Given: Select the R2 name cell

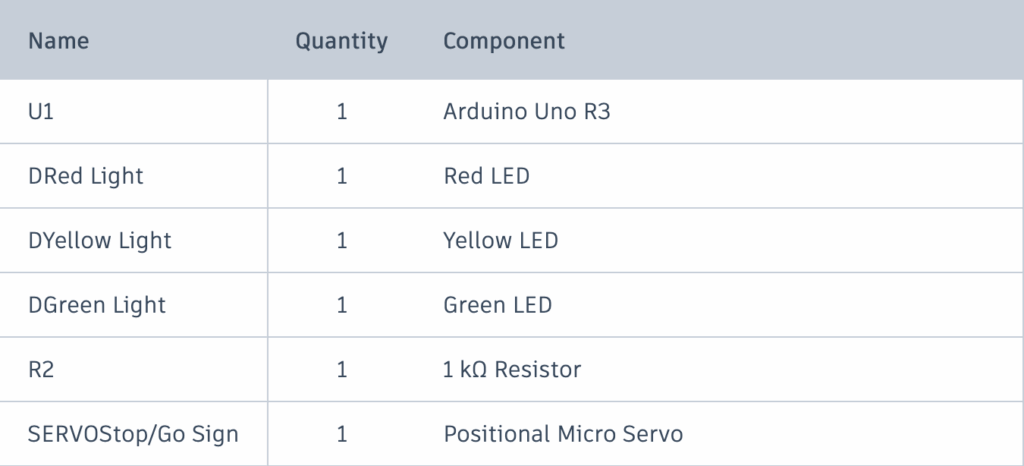Looking at the screenshot, I should point(42,370).
